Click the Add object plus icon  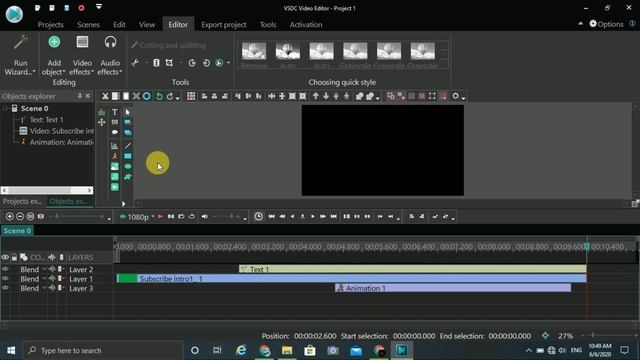click(54, 42)
